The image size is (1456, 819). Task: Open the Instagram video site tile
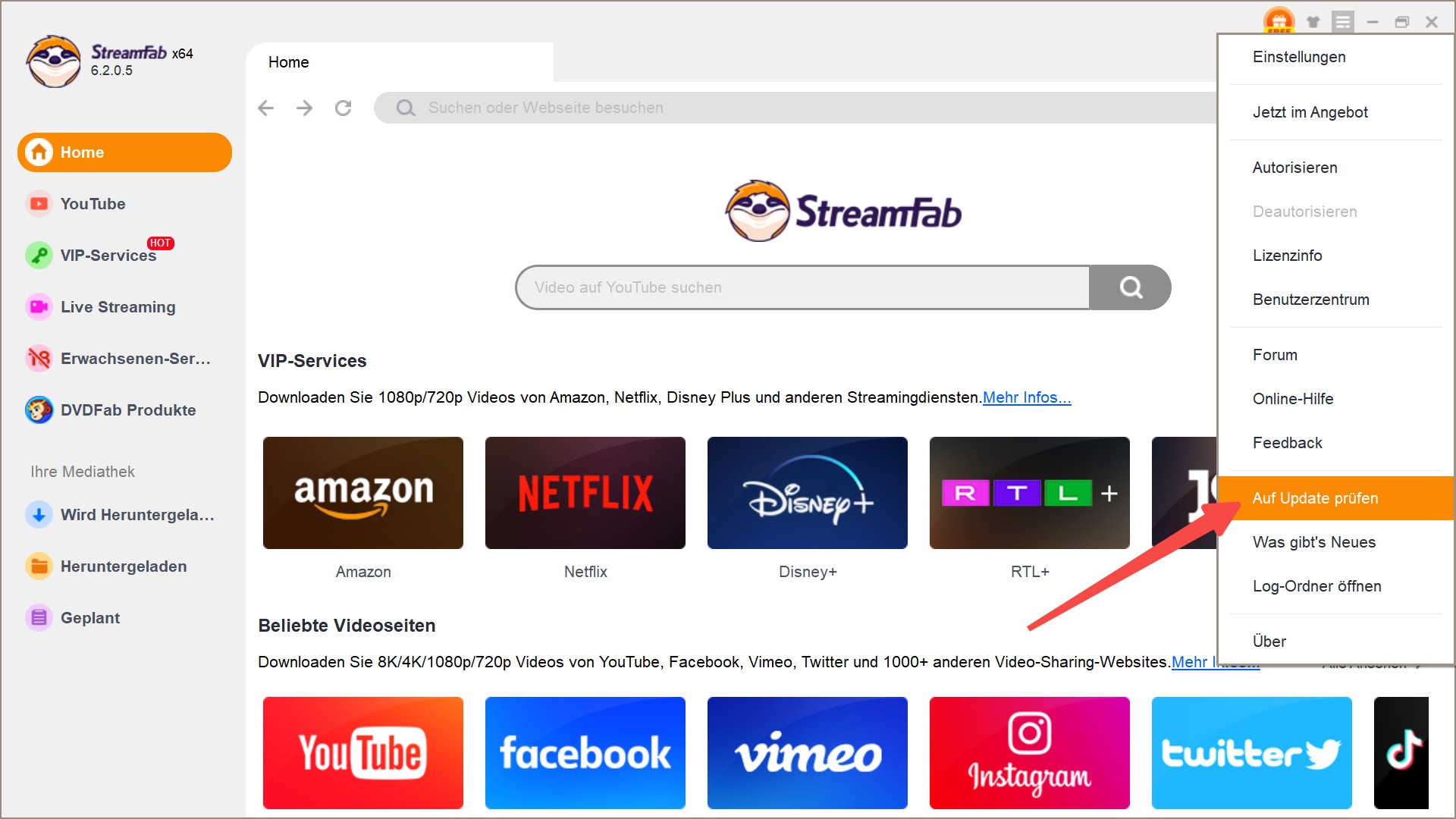tap(1030, 753)
